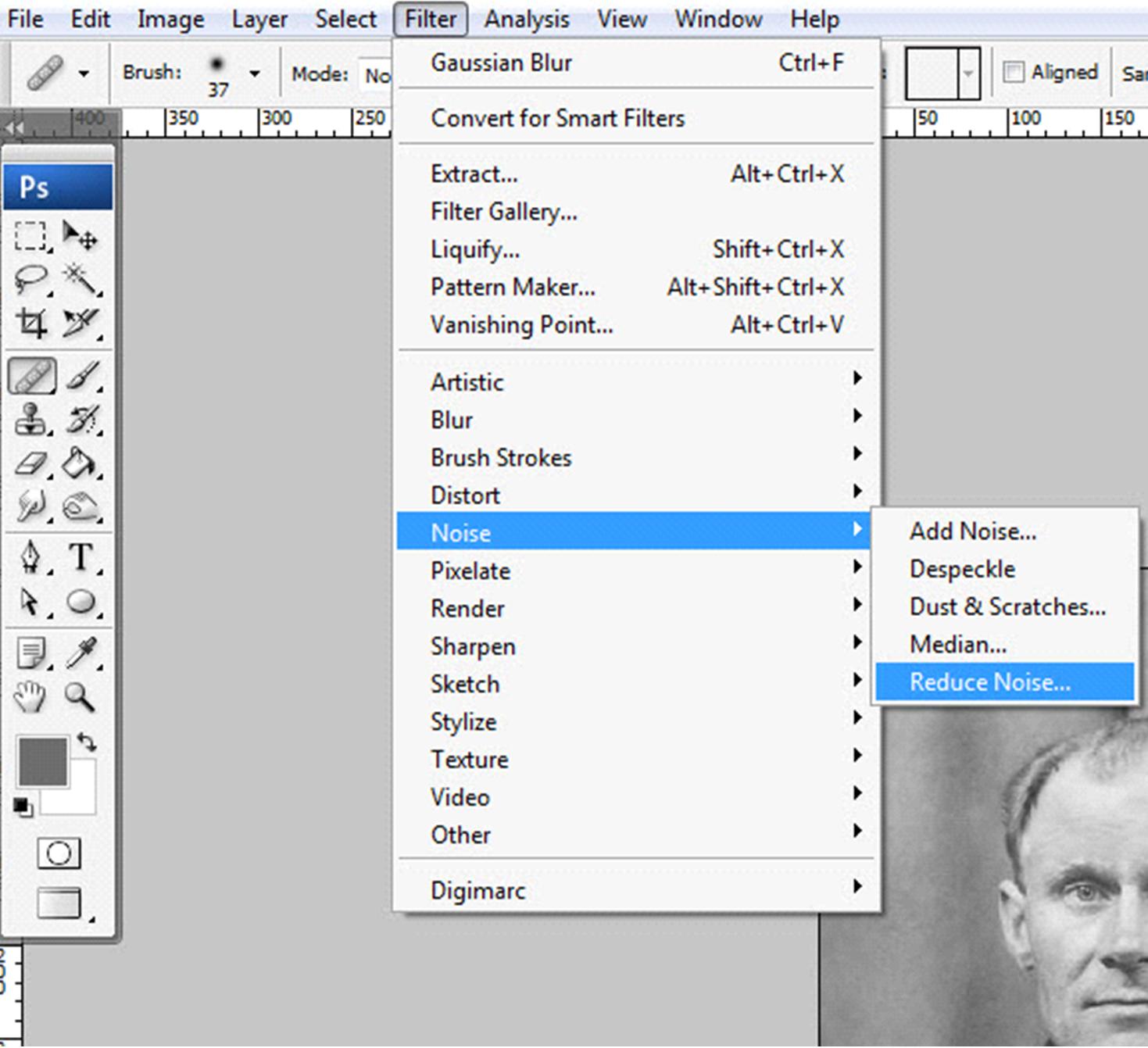Viewport: 1148px width, 1048px height.
Task: Select the Magic Wand tool
Action: pos(80,279)
